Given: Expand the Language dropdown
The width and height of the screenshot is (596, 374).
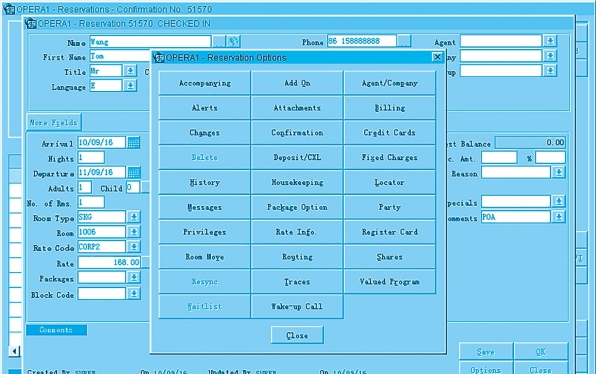Looking at the screenshot, I should [x=130, y=86].
